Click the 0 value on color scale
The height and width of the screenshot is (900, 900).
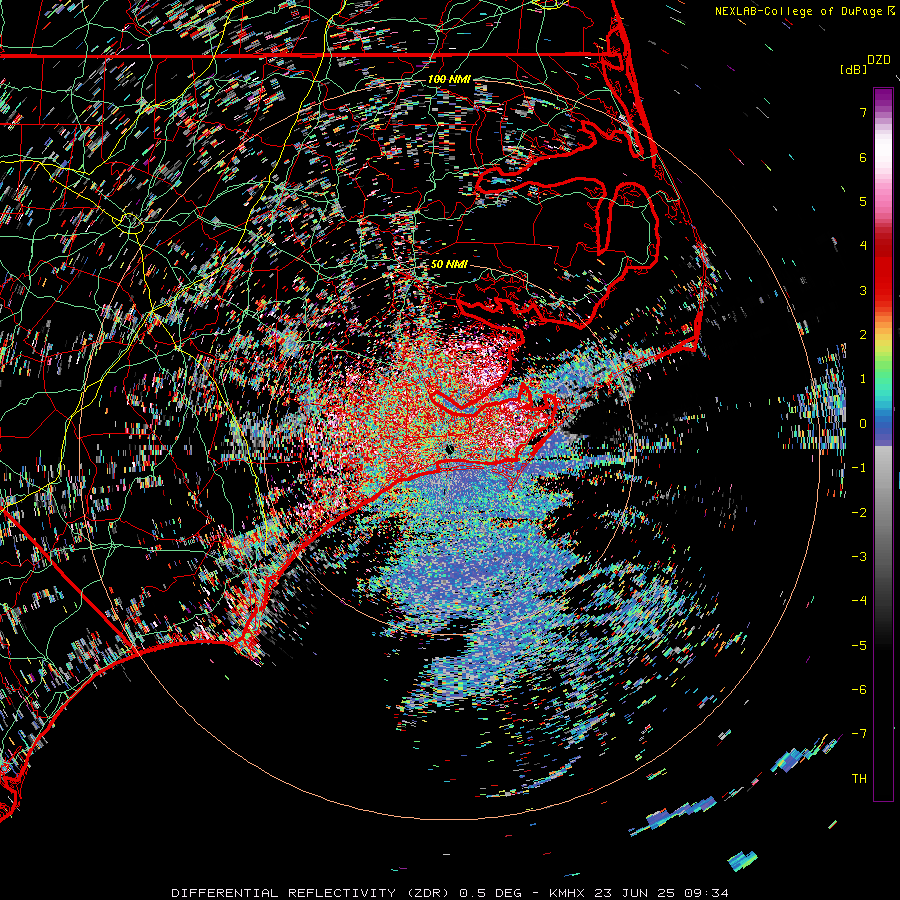[x=863, y=424]
